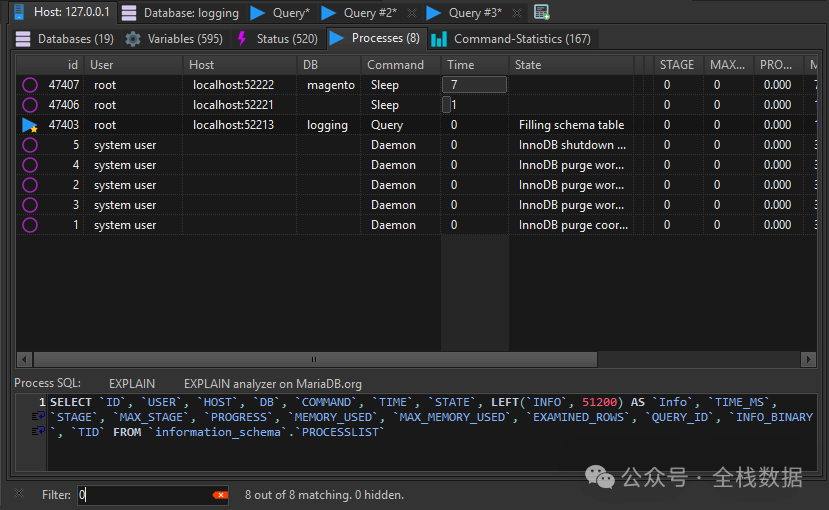This screenshot has height=510, width=829.
Task: Click the clear filter icon in Filter box
Action: (x=220, y=495)
